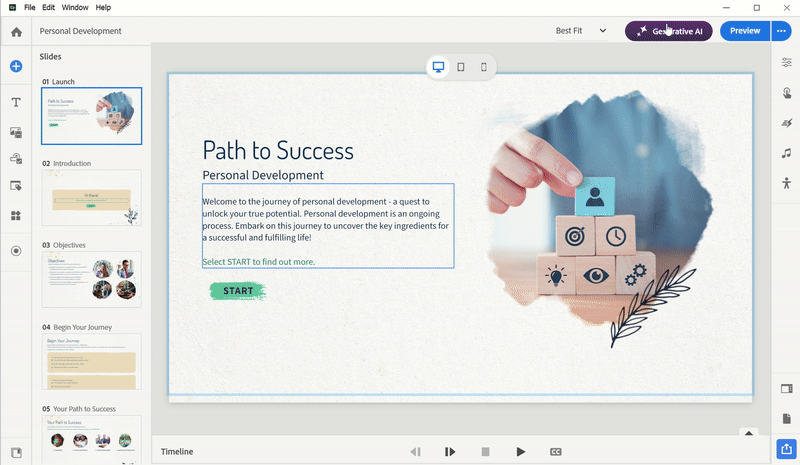Open the File menu
The height and width of the screenshot is (465, 800).
coord(29,7)
